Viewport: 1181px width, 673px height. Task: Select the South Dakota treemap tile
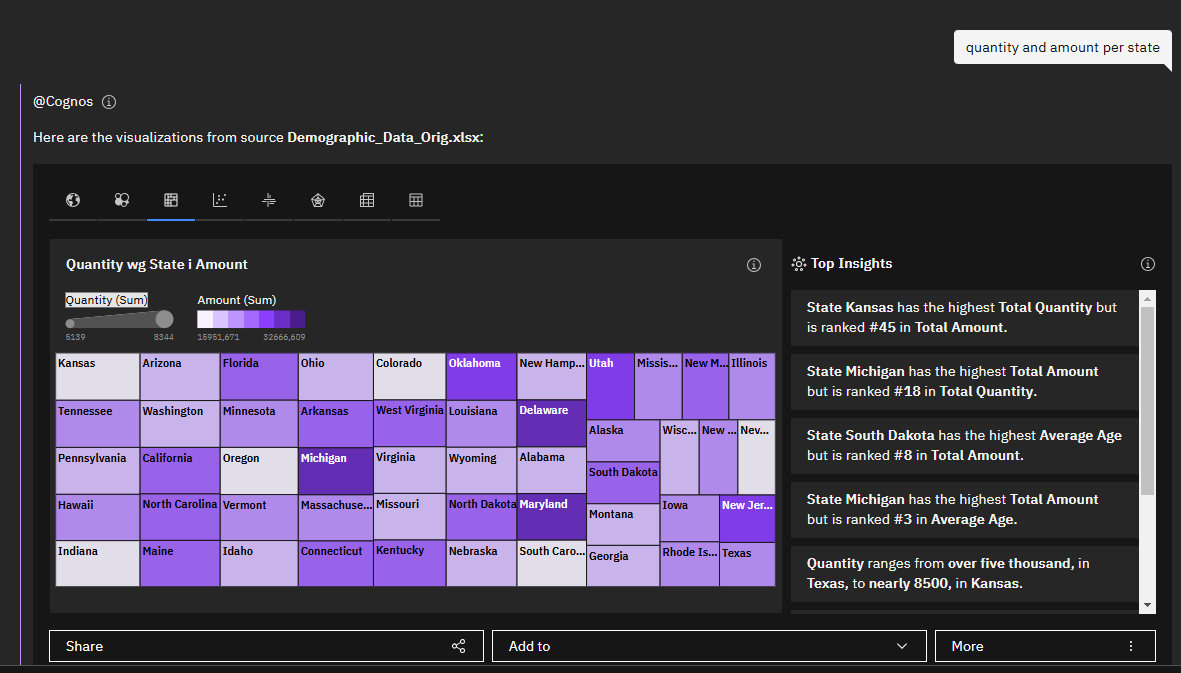[x=623, y=483]
